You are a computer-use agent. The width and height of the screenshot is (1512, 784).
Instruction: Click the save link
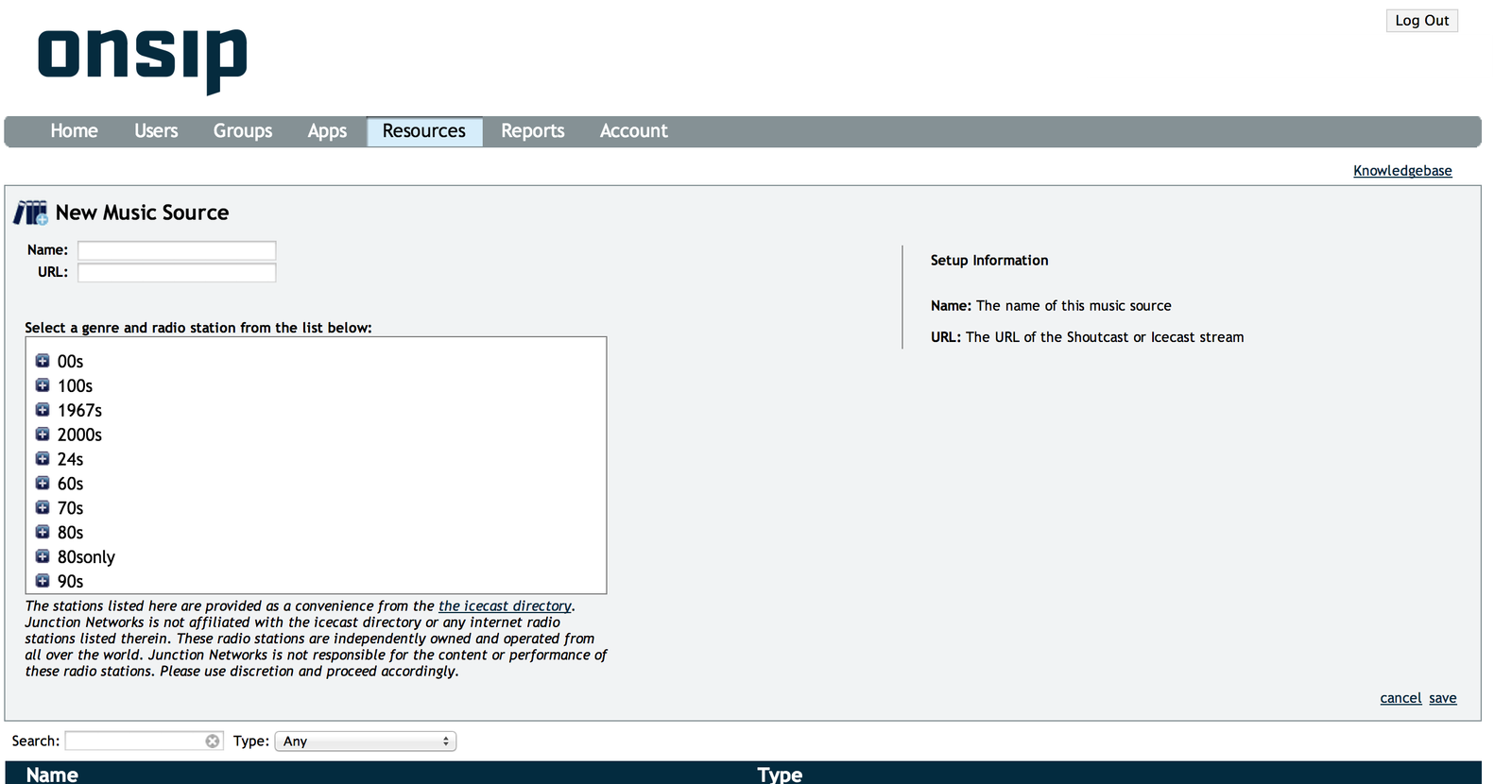pyautogui.click(x=1442, y=698)
